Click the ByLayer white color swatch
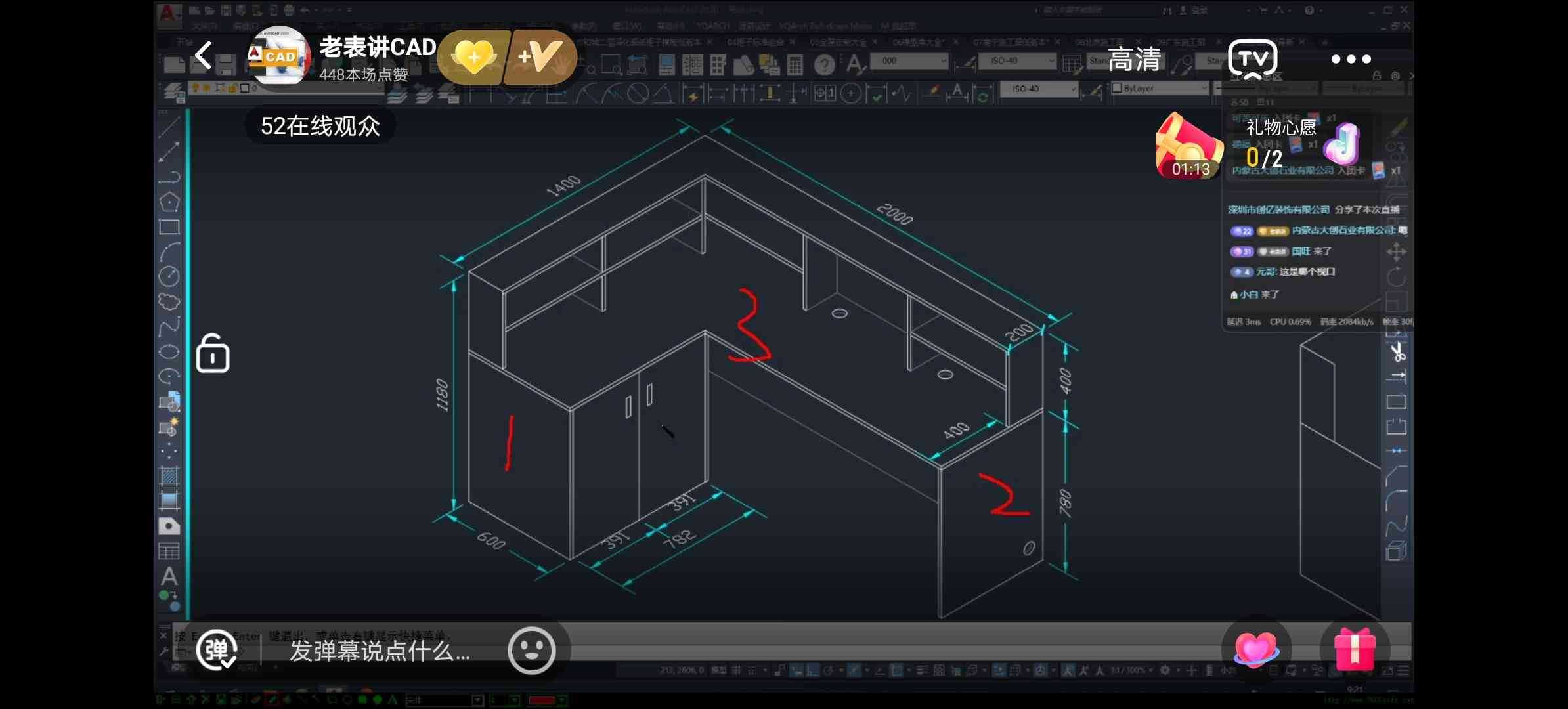Image resolution: width=1568 pixels, height=709 pixels. (1117, 87)
